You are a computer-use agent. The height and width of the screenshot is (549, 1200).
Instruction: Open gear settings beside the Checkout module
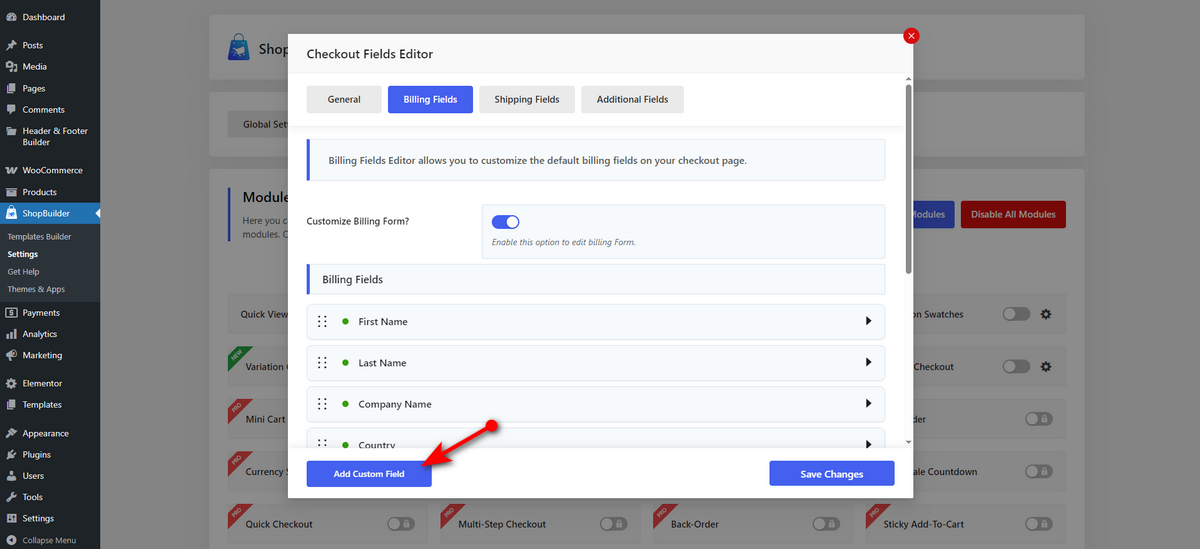[1046, 367]
